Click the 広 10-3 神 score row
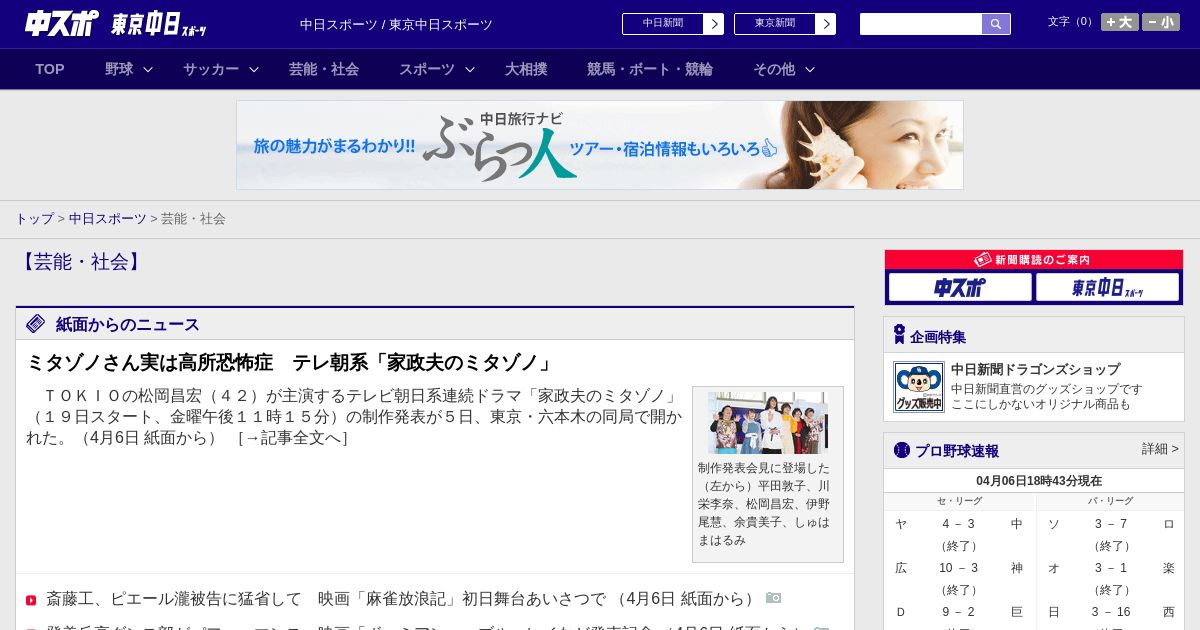1200x630 pixels. pyautogui.click(x=959, y=568)
